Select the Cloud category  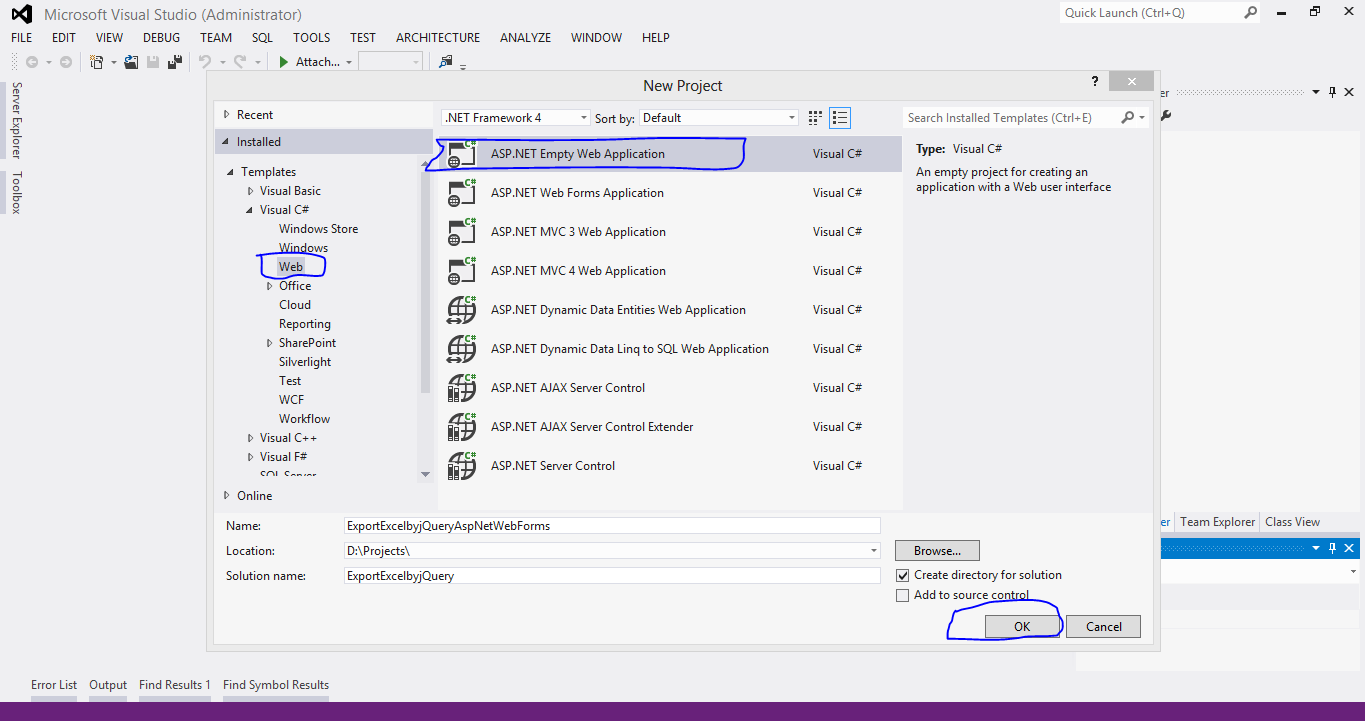[295, 305]
